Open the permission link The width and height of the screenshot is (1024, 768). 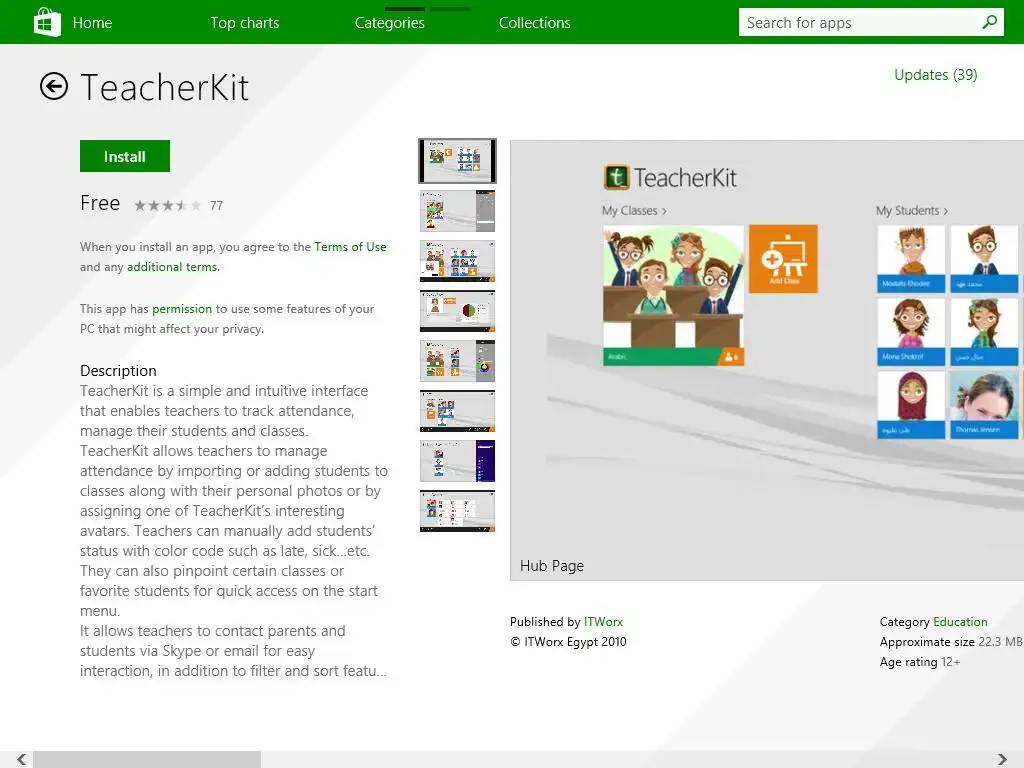182,309
